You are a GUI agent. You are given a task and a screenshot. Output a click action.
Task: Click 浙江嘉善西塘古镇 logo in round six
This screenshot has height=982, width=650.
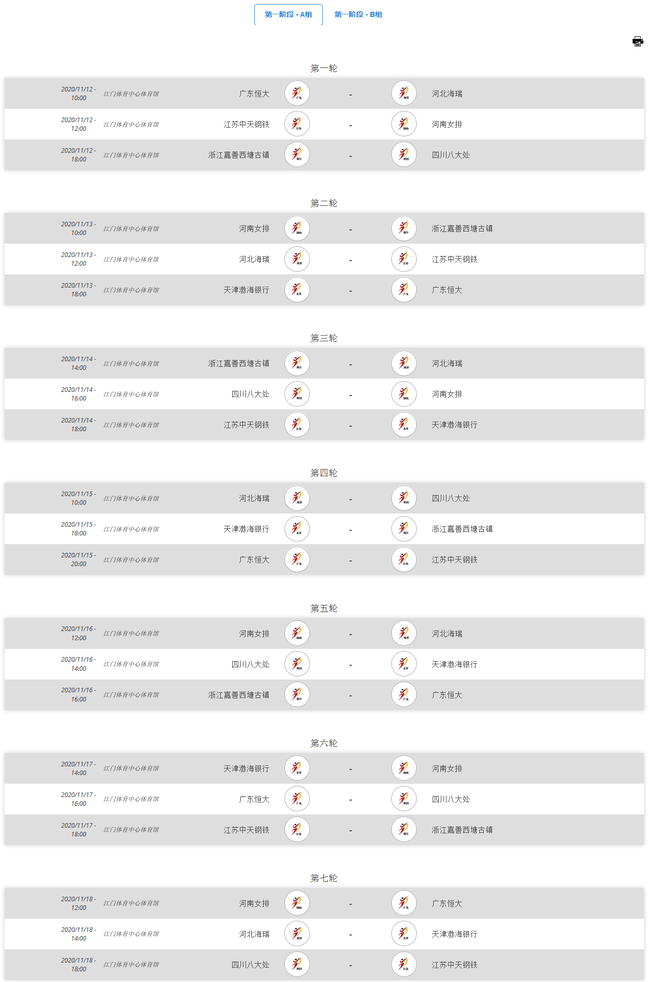click(404, 829)
